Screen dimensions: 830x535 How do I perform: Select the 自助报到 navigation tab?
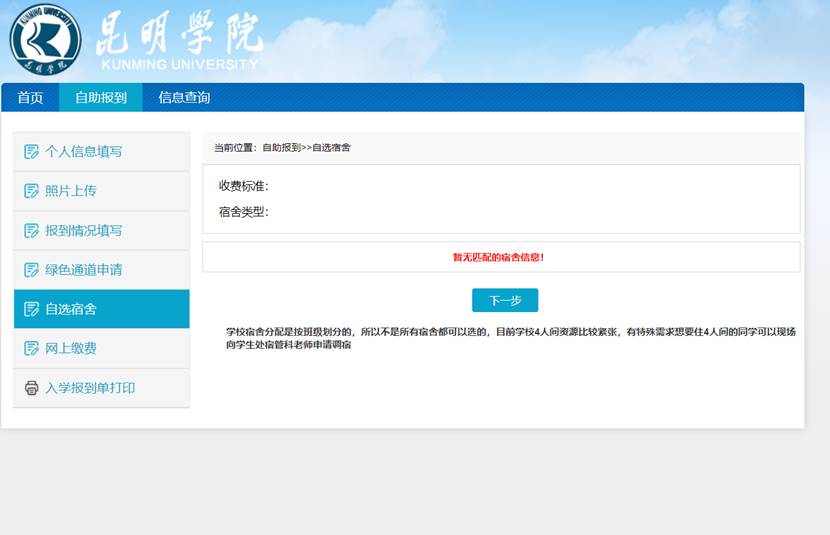point(101,97)
